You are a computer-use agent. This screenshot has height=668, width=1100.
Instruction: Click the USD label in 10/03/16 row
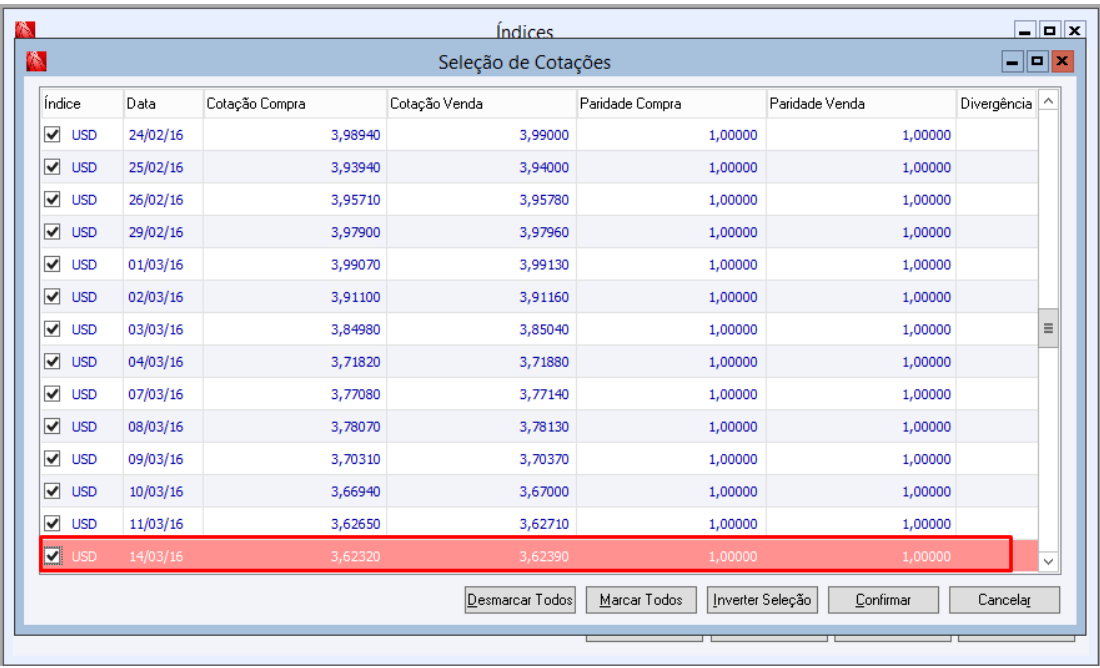click(x=84, y=491)
